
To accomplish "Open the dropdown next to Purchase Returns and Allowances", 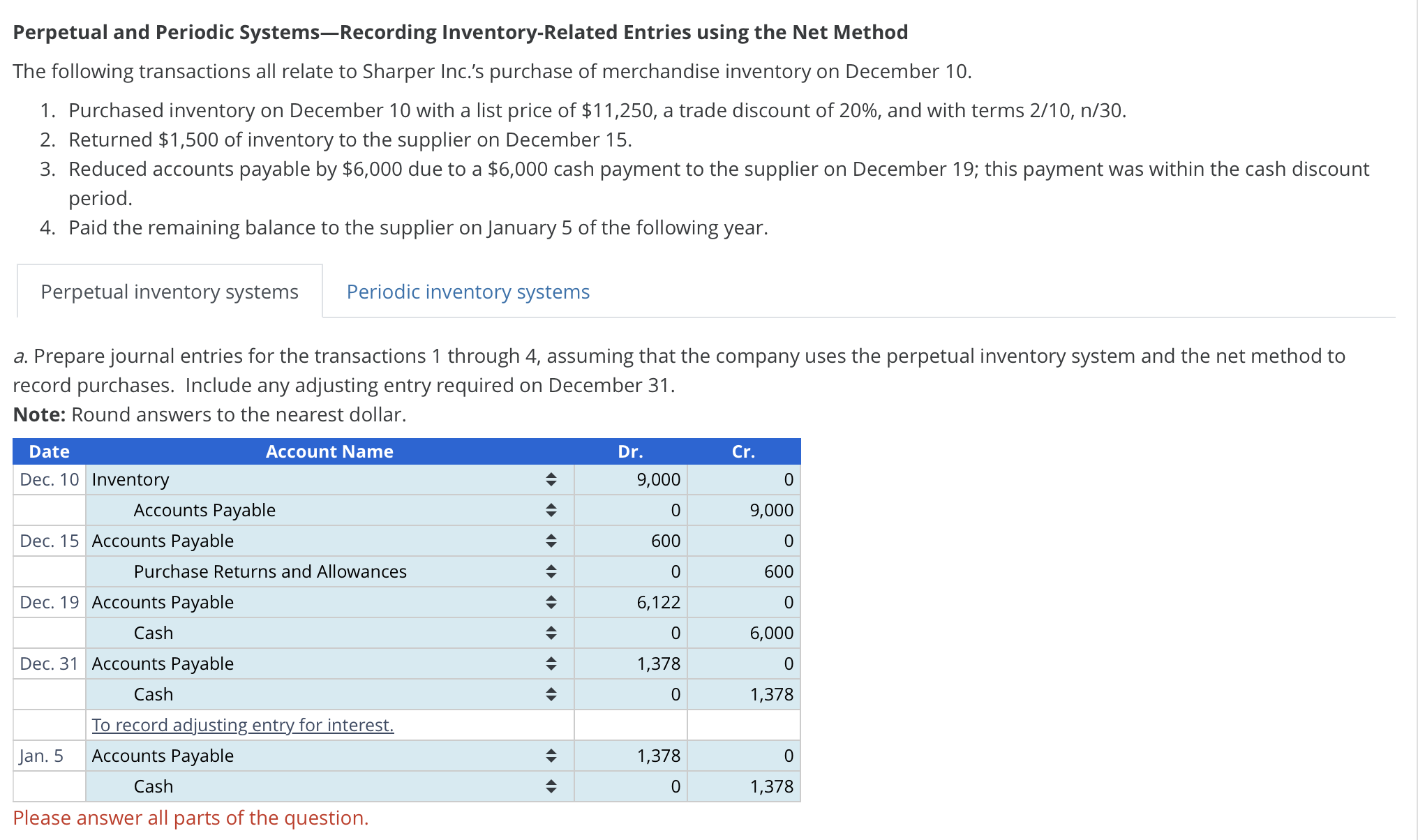I will [x=551, y=571].
